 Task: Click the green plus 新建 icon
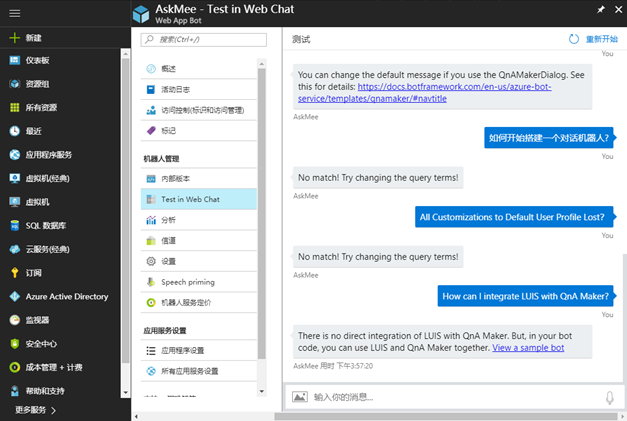[14, 38]
